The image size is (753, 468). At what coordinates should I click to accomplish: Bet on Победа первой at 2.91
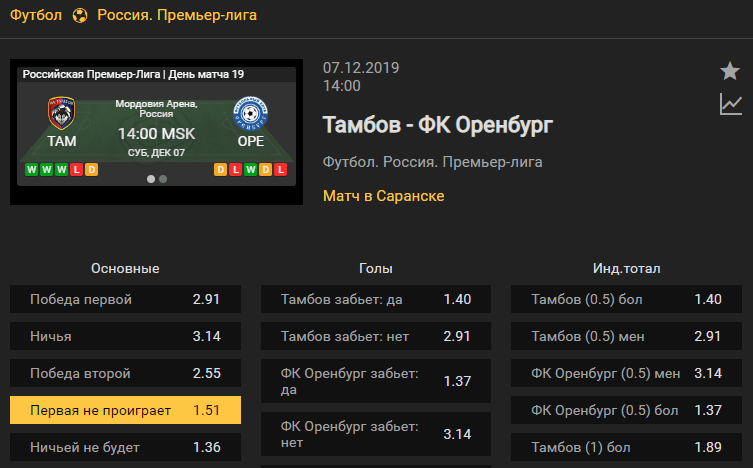(x=125, y=299)
